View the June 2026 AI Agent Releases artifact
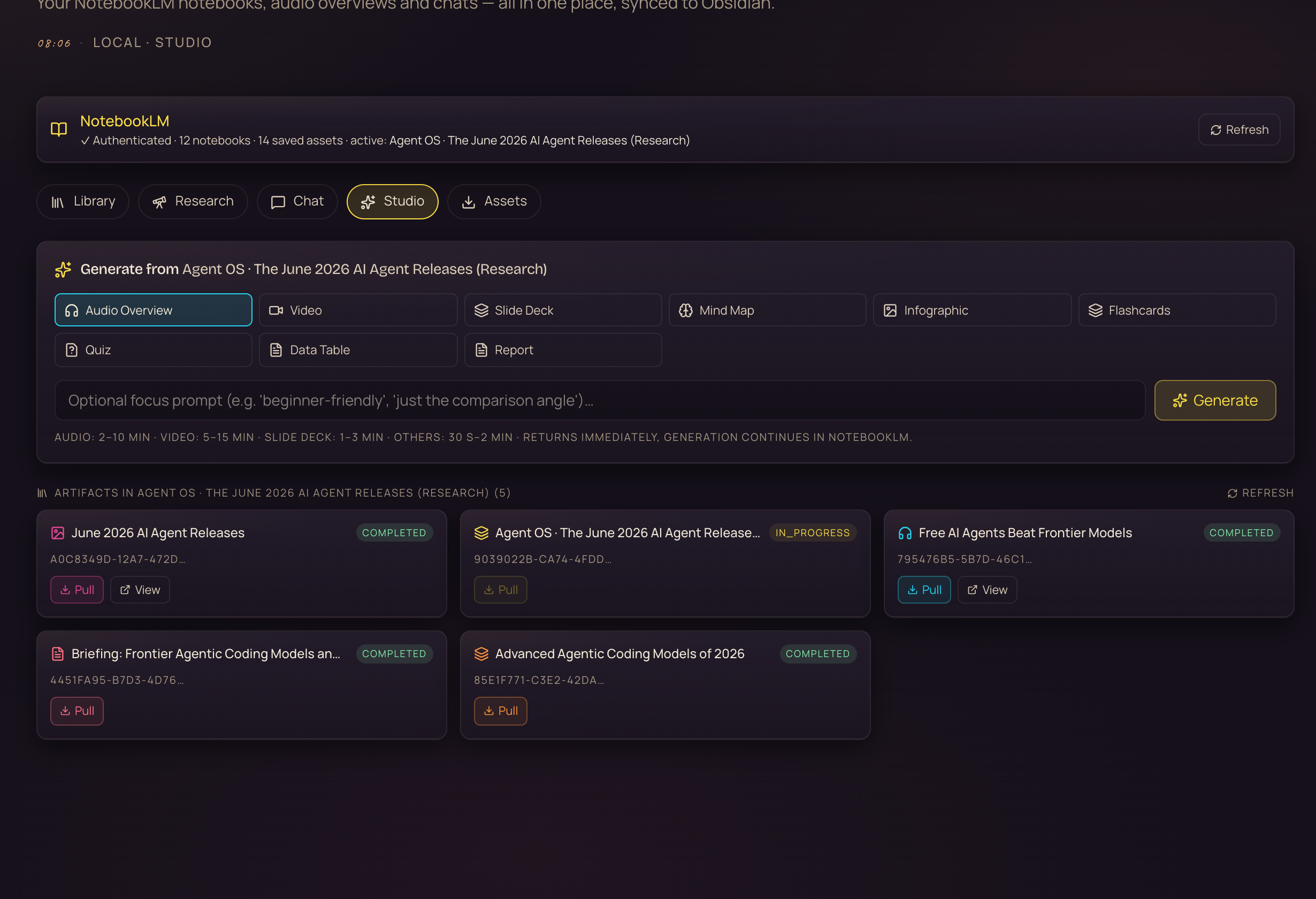Viewport: 1316px width, 899px height. click(x=140, y=589)
